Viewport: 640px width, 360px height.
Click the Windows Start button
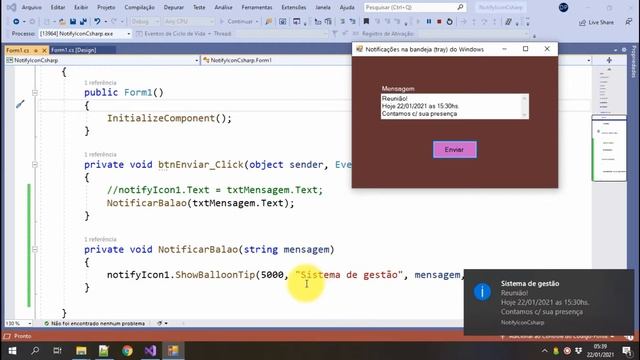[x=12, y=351]
